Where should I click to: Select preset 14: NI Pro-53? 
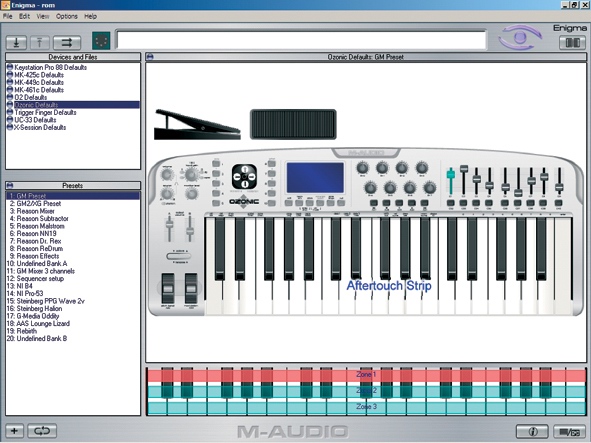click(25, 294)
